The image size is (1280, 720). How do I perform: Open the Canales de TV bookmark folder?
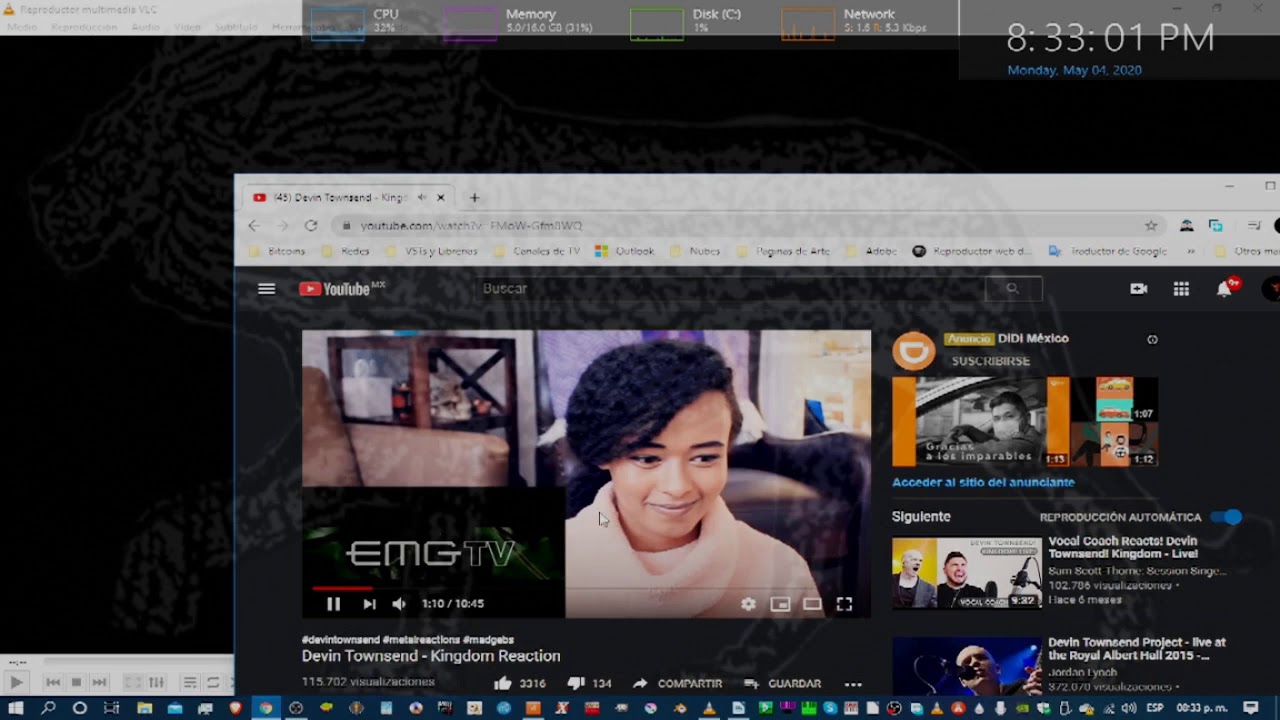point(537,252)
